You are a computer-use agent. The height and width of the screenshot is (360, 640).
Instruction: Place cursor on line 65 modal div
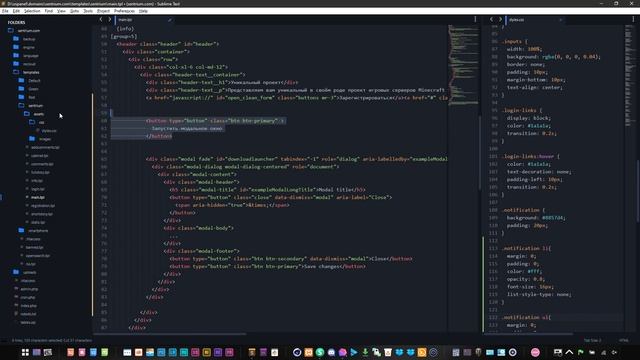[296, 159]
